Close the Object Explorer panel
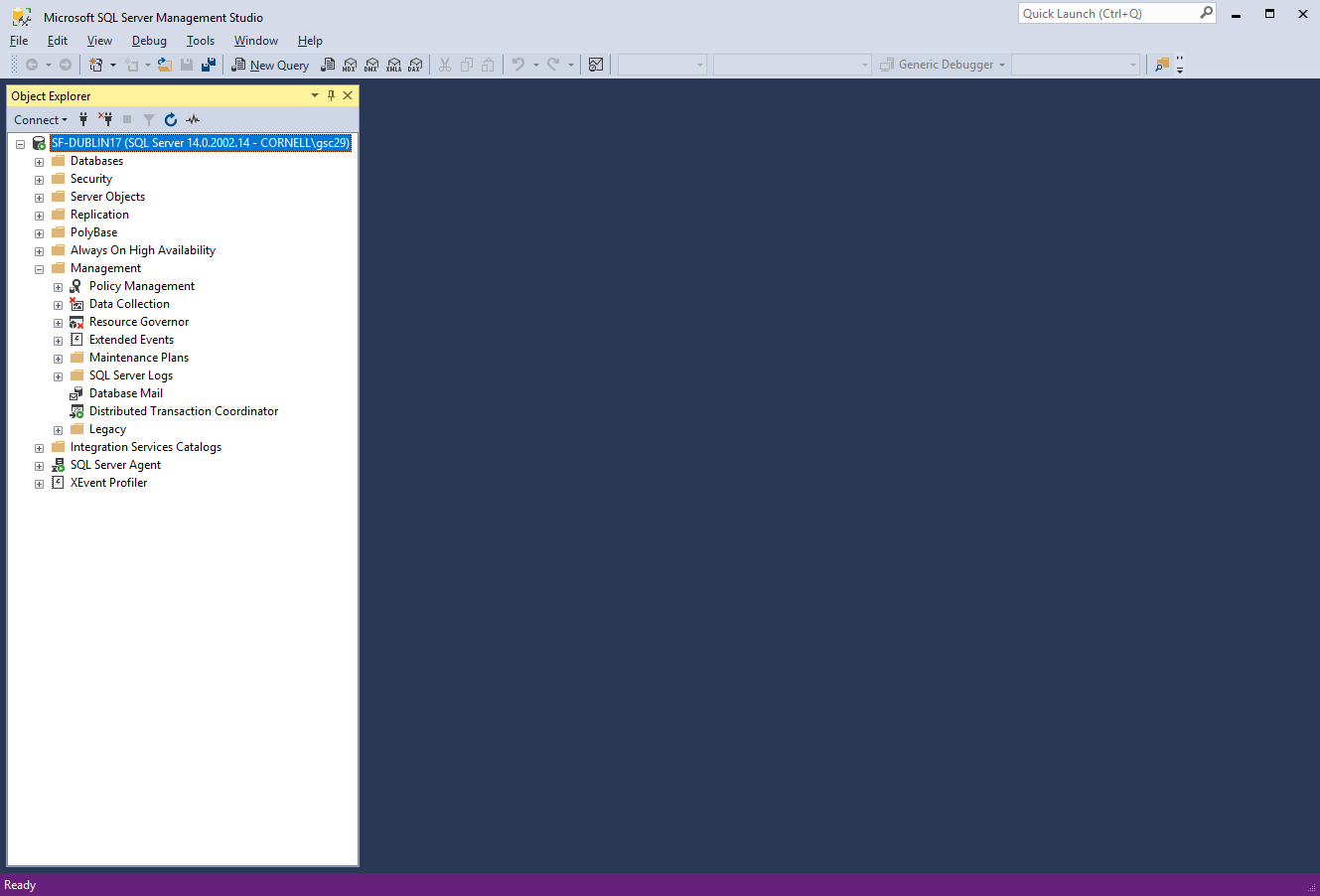This screenshot has width=1320, height=896. (x=348, y=95)
